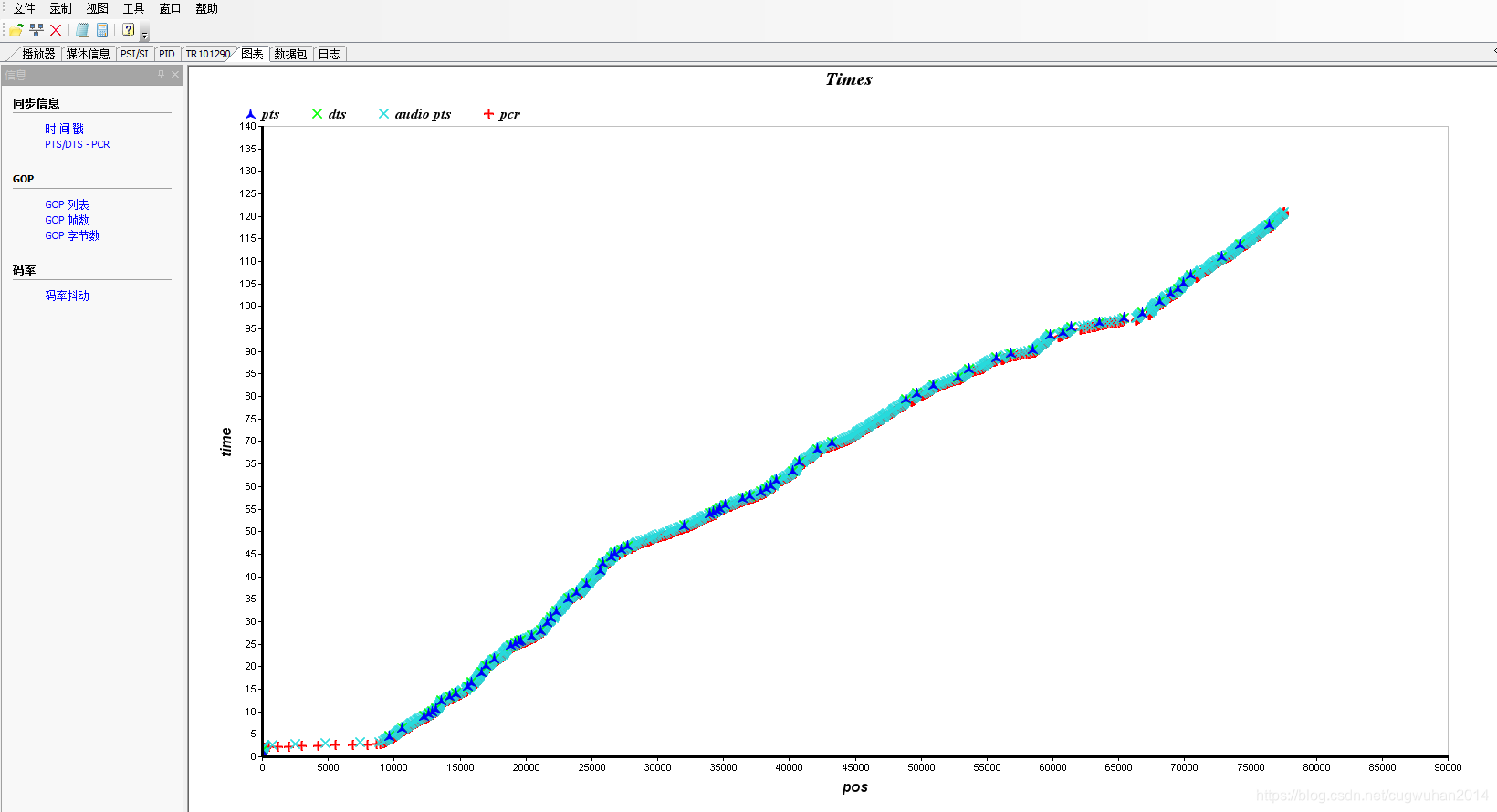Open file with the folder icon
The width and height of the screenshot is (1497, 812).
16,30
